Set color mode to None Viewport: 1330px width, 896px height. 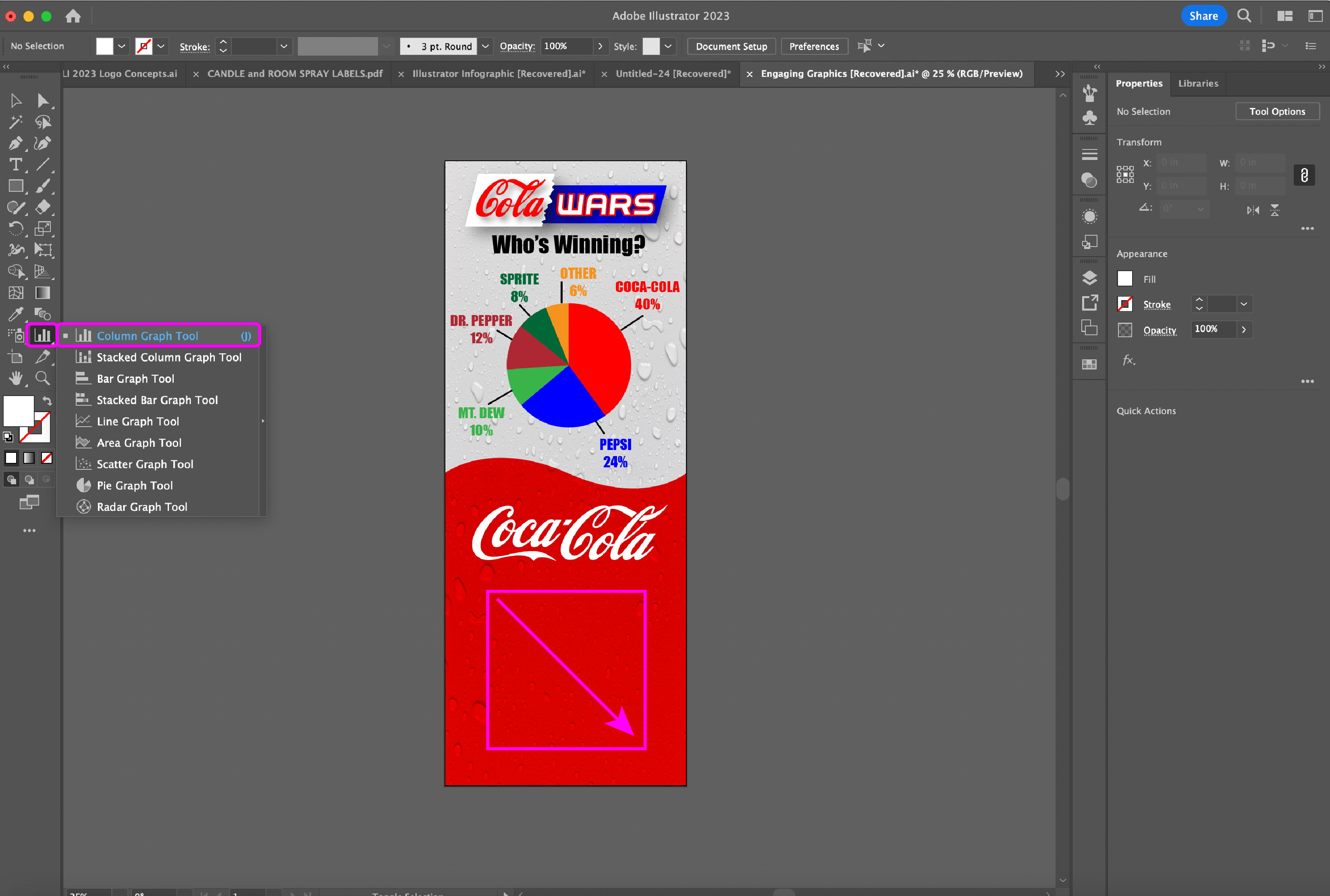pyautogui.click(x=47, y=458)
